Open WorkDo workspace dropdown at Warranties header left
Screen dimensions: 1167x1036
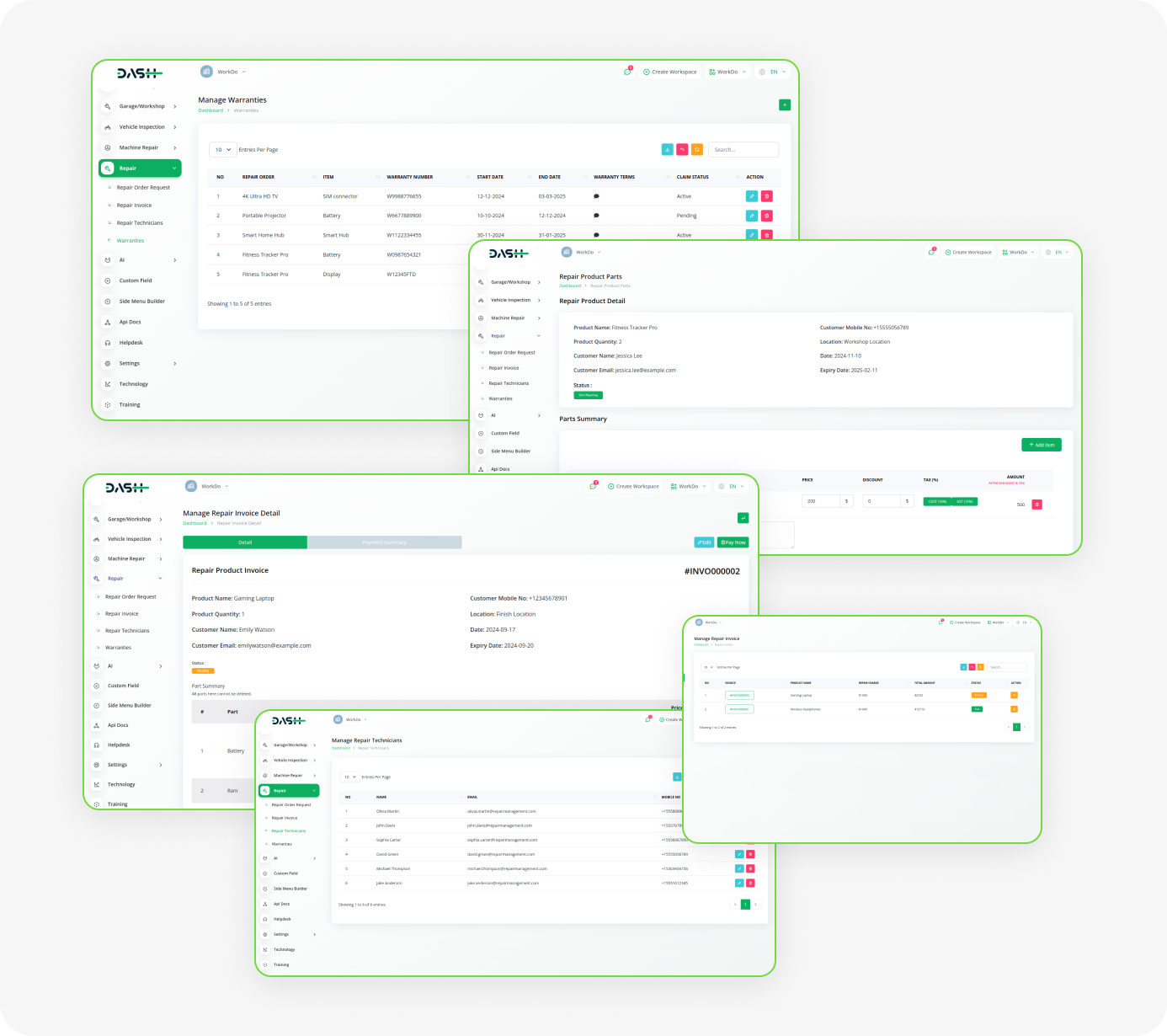(x=223, y=72)
